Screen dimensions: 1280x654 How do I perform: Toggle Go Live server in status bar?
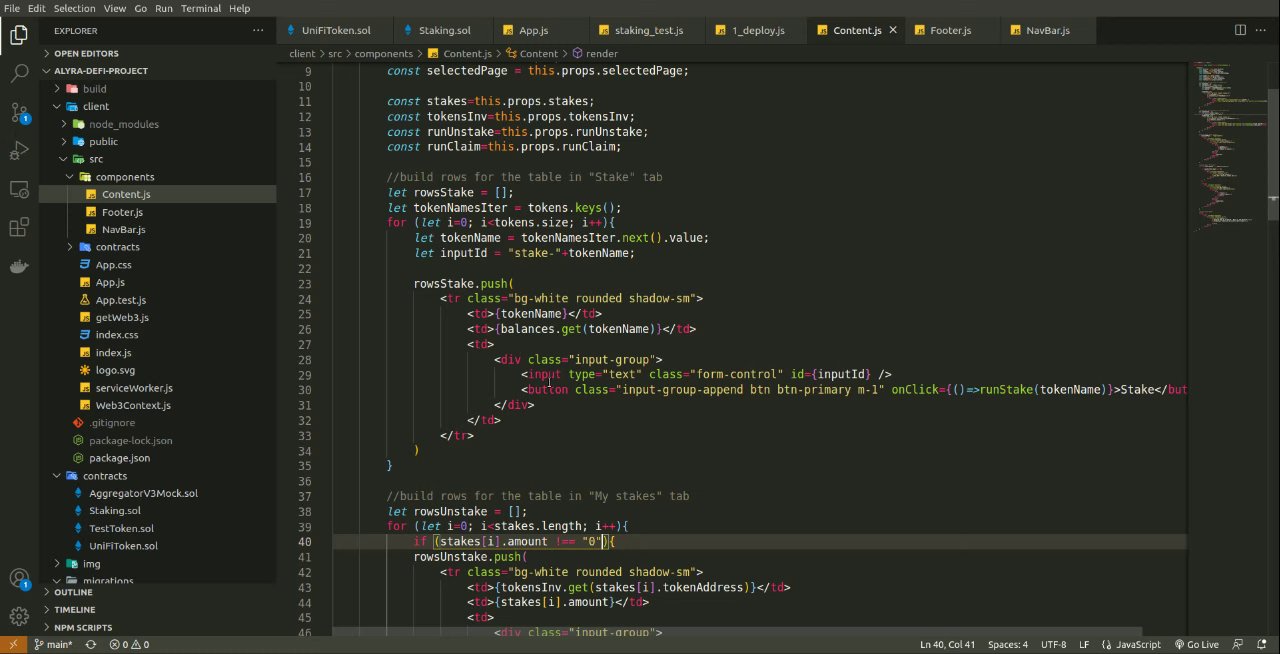click(1196, 645)
